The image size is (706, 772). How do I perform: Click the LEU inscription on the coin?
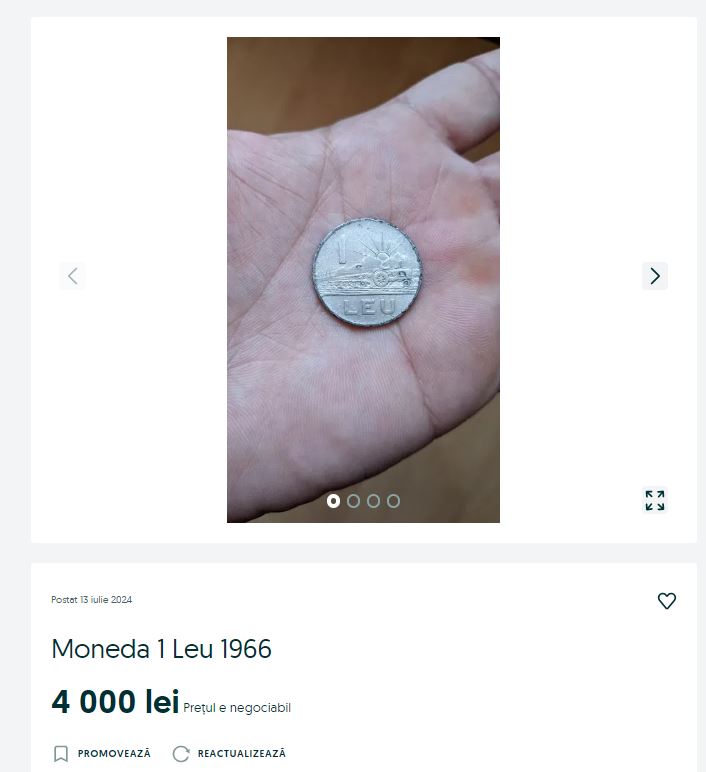click(x=370, y=308)
